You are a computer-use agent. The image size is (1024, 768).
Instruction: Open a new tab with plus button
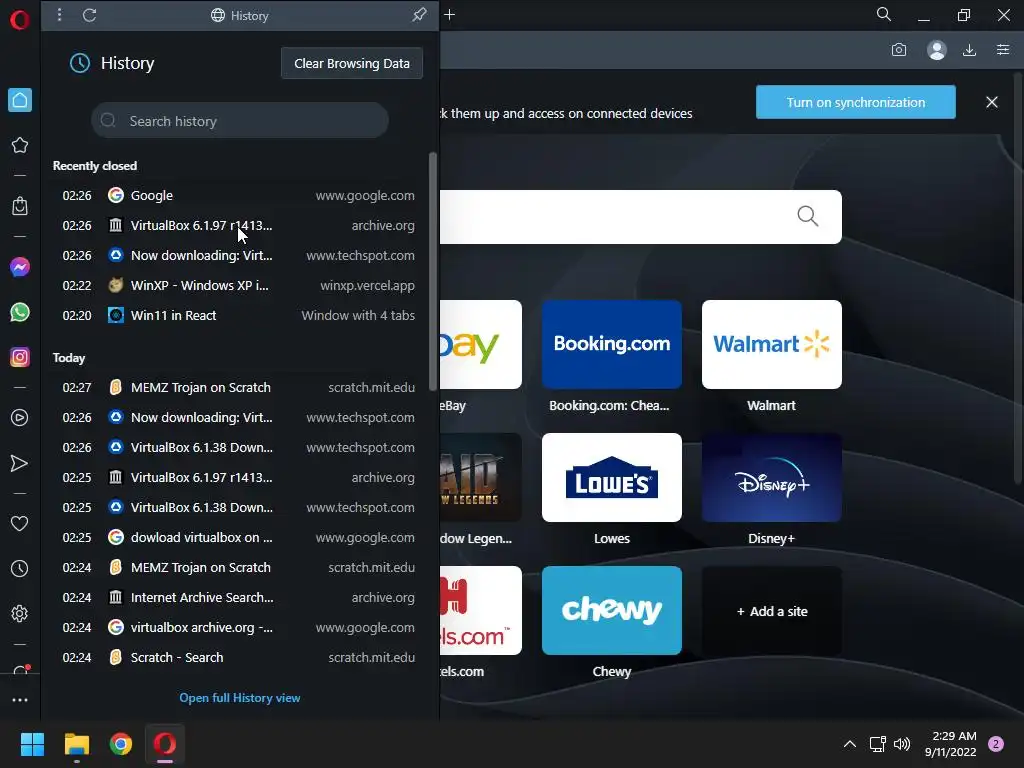449,14
